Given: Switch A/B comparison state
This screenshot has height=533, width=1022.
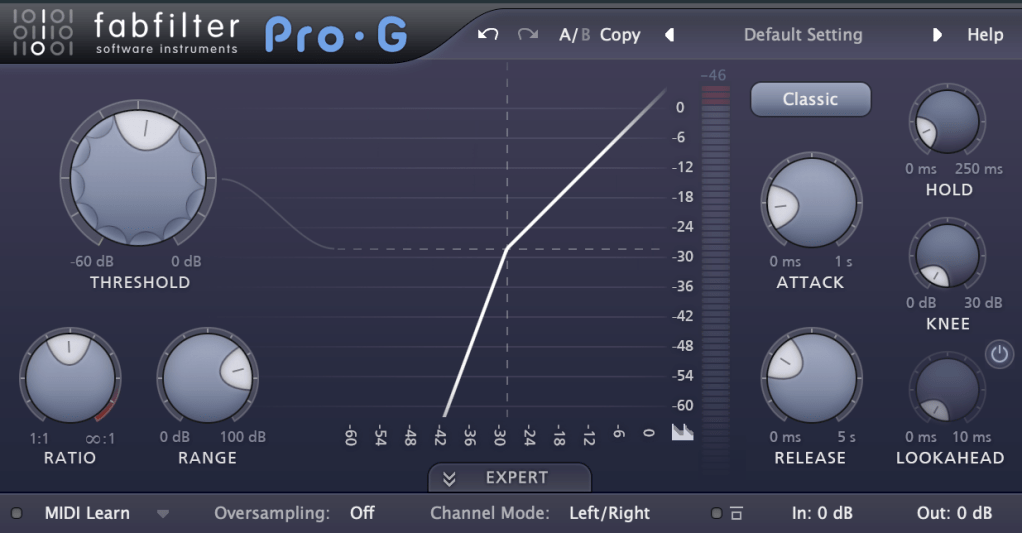Looking at the screenshot, I should (574, 35).
